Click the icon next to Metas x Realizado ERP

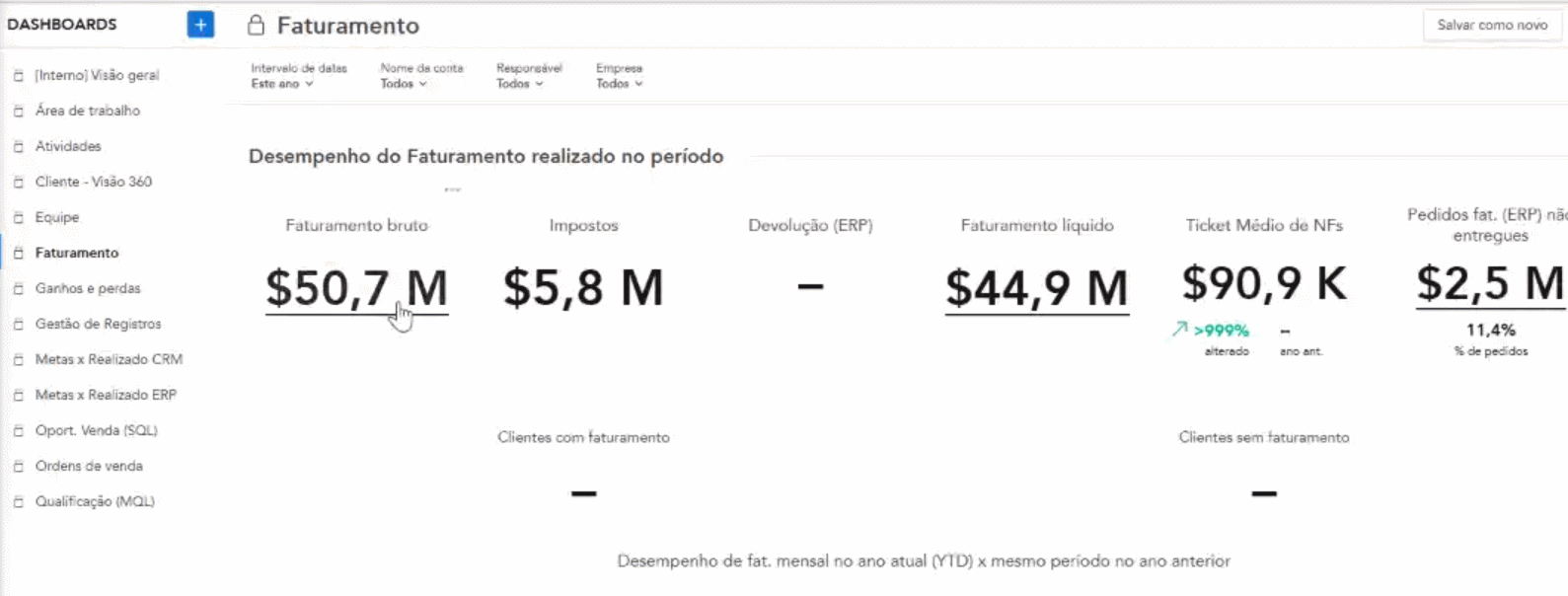pyautogui.click(x=18, y=395)
